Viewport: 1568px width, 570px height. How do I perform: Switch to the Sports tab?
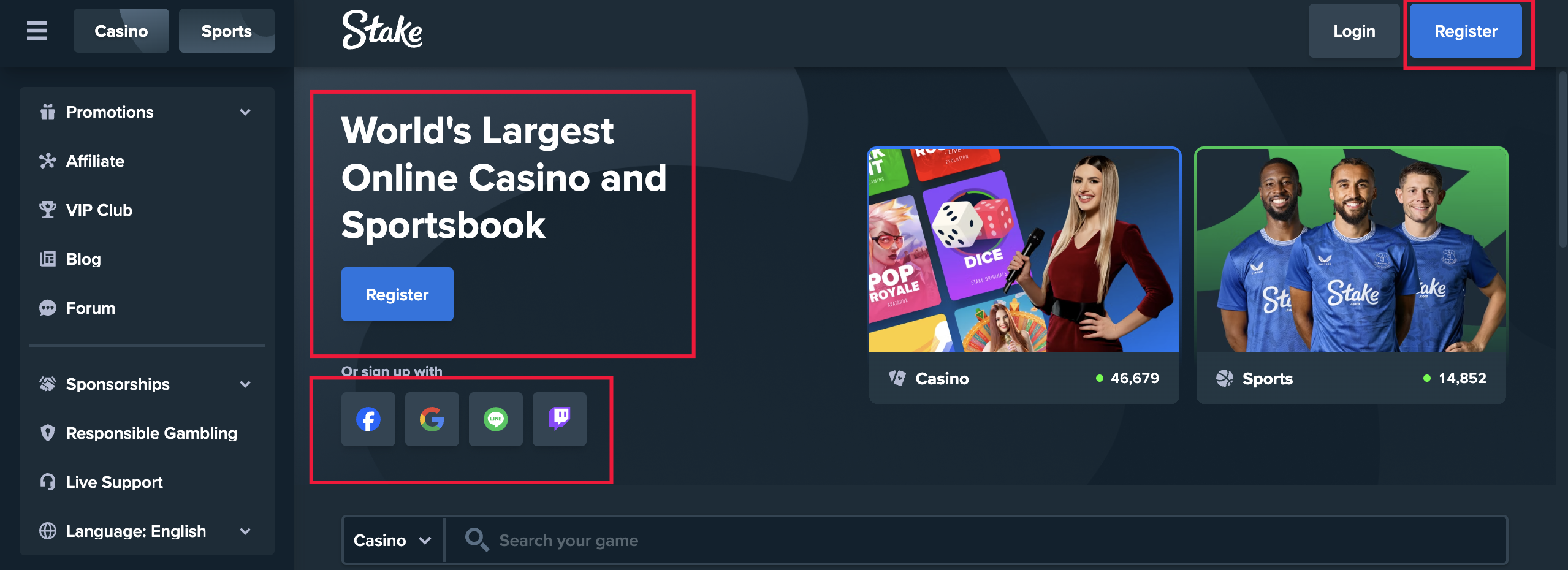(x=227, y=31)
